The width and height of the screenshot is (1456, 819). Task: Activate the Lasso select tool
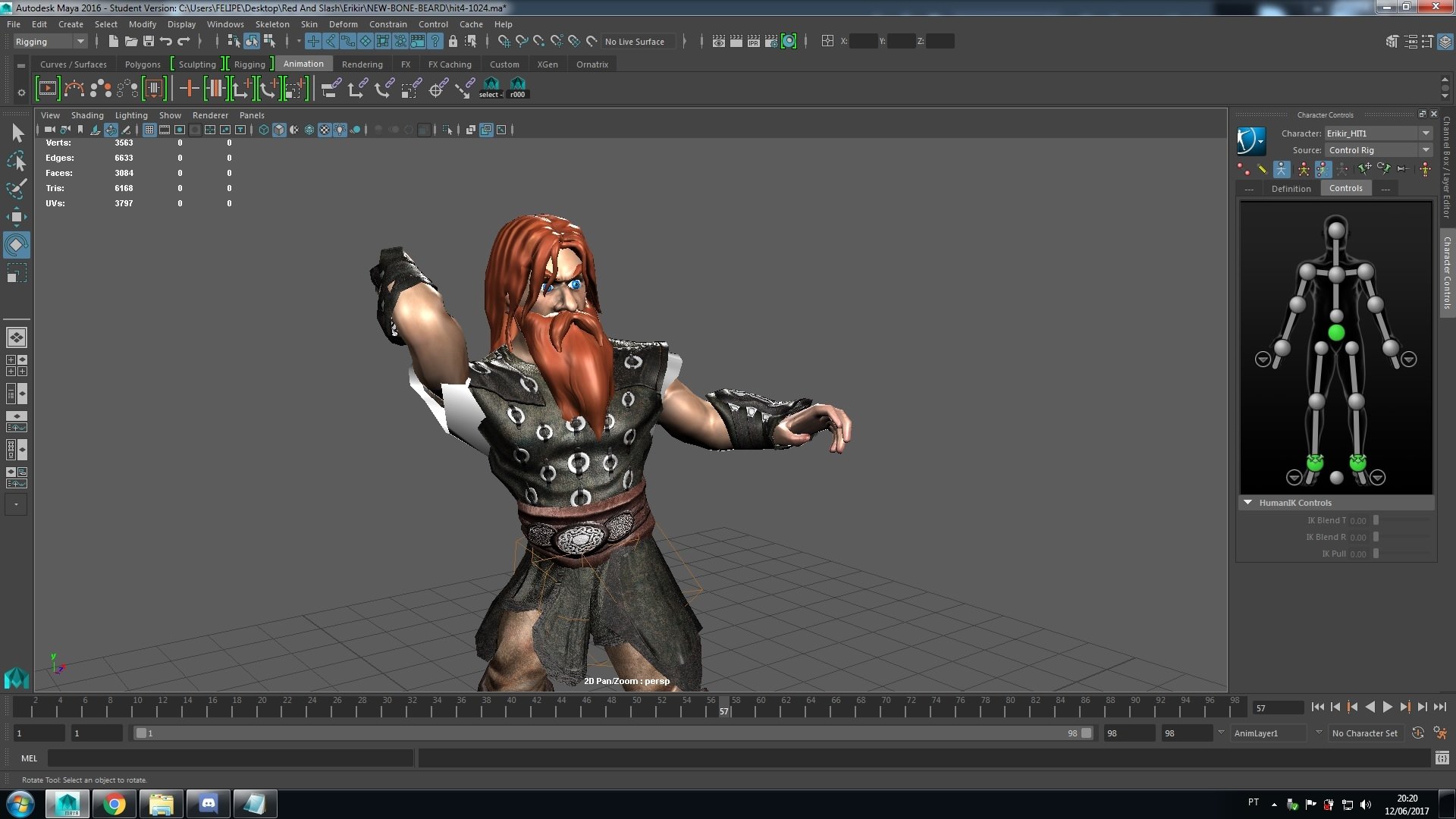(17, 161)
